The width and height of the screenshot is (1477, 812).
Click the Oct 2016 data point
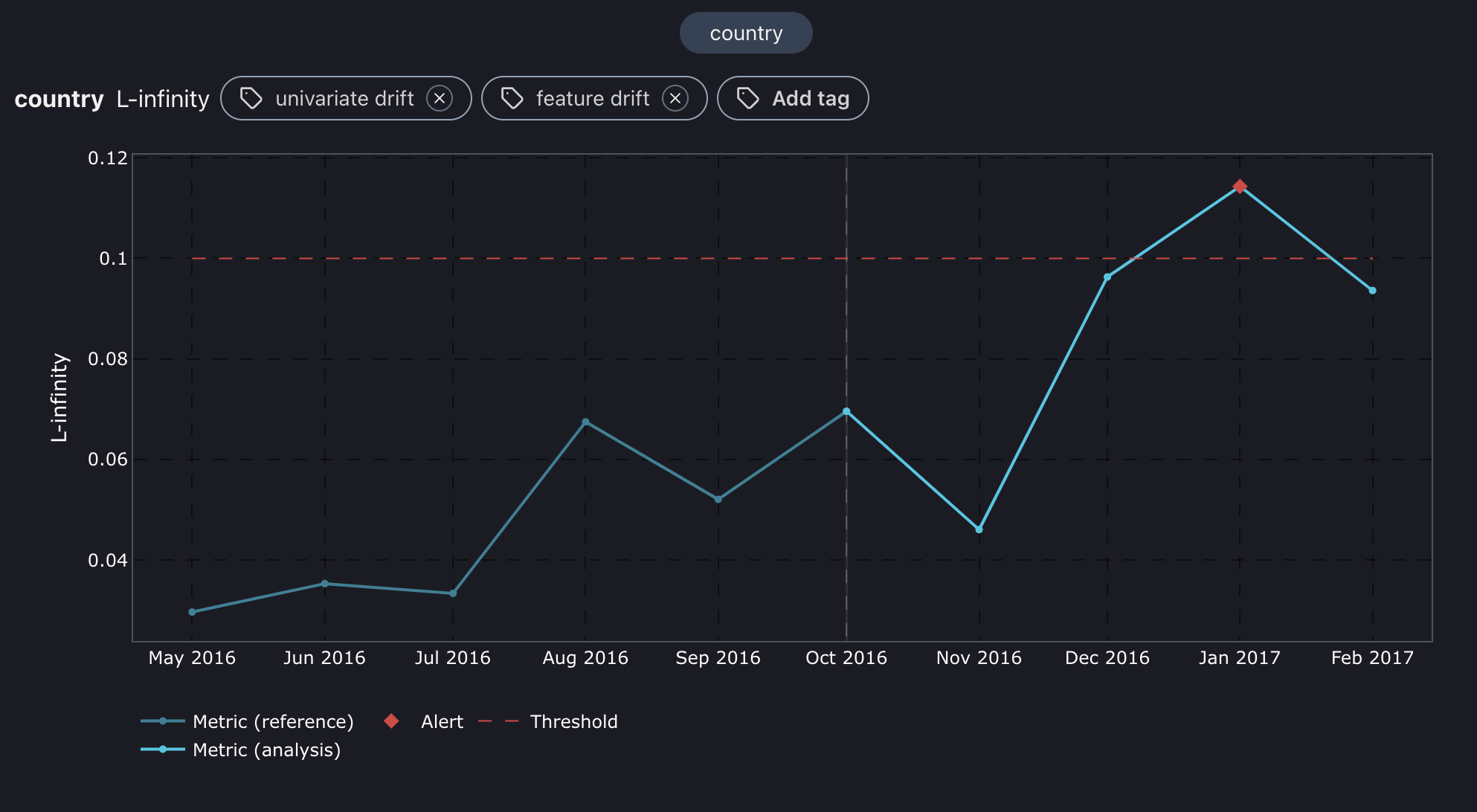point(846,411)
